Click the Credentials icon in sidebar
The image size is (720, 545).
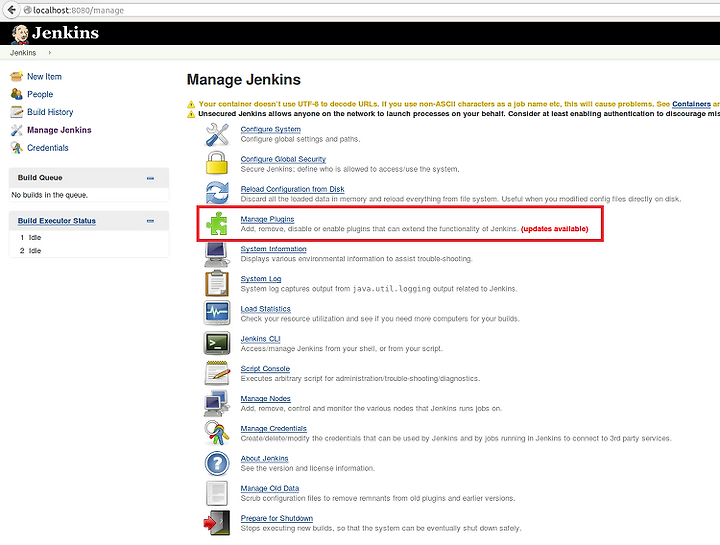tap(17, 148)
